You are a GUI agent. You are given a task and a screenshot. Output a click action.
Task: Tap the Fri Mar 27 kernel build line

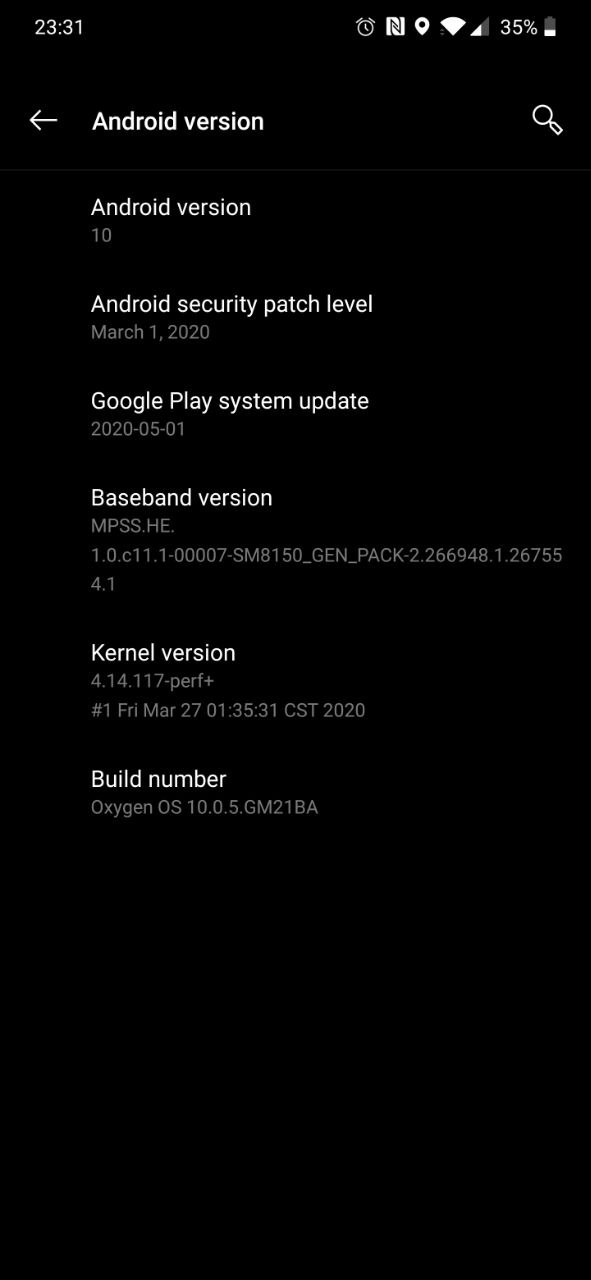pos(228,710)
